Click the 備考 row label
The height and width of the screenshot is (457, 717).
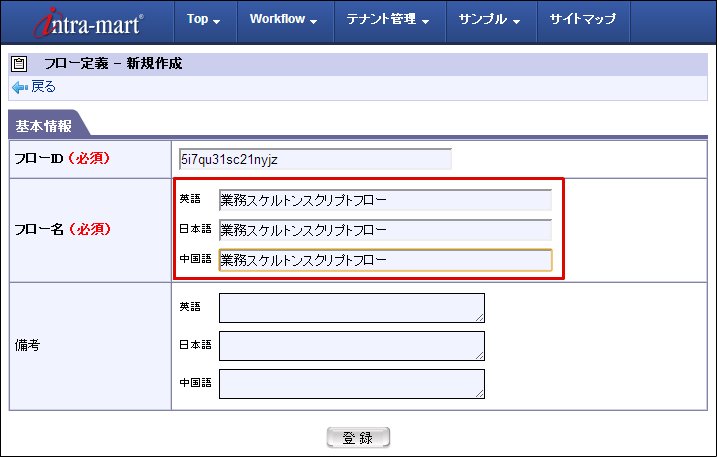point(27,345)
